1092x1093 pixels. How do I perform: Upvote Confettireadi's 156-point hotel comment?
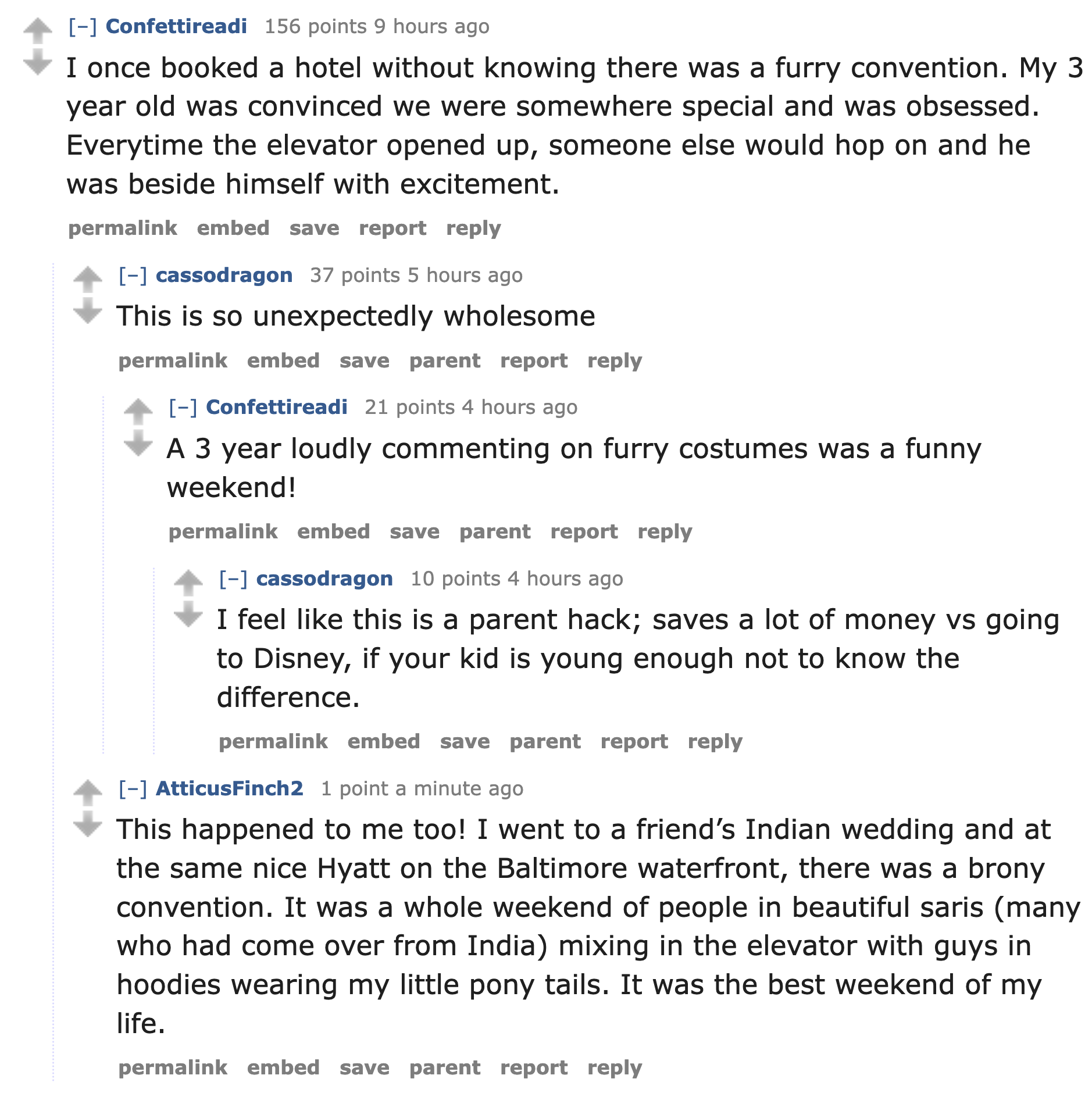point(38,30)
